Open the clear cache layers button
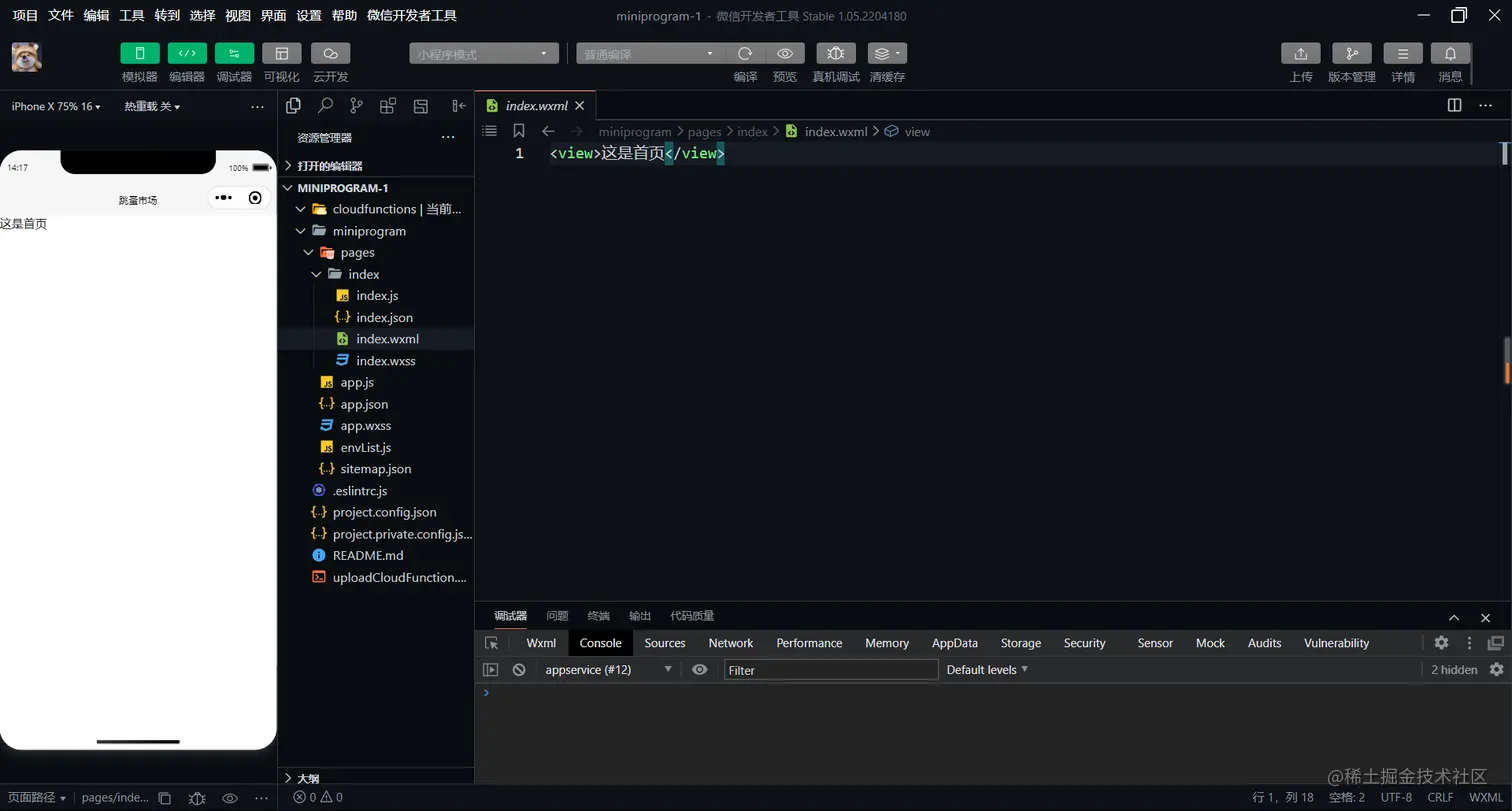 pyautogui.click(x=887, y=53)
